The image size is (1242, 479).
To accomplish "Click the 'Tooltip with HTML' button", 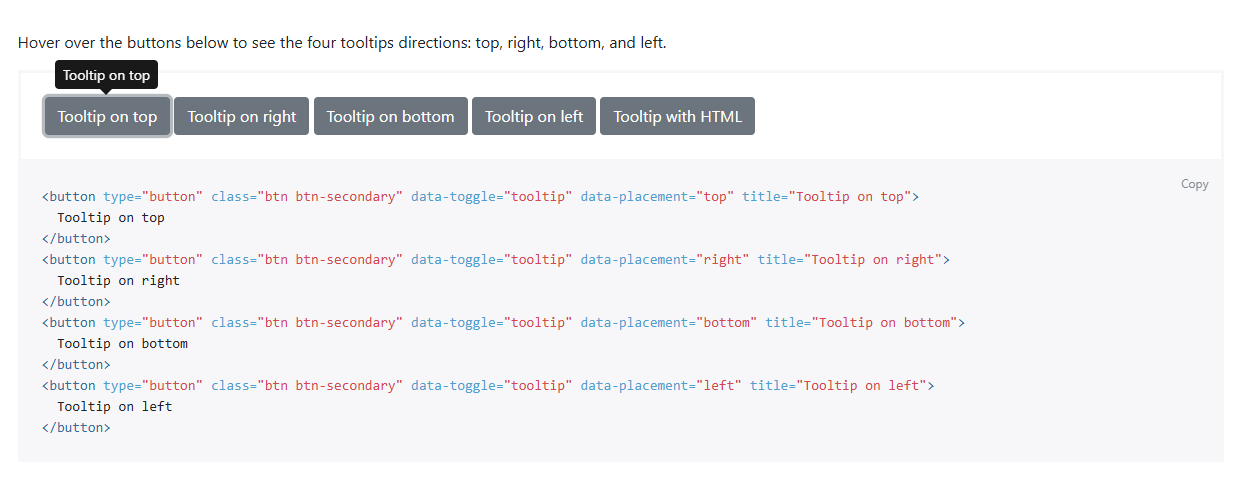I will click(677, 116).
